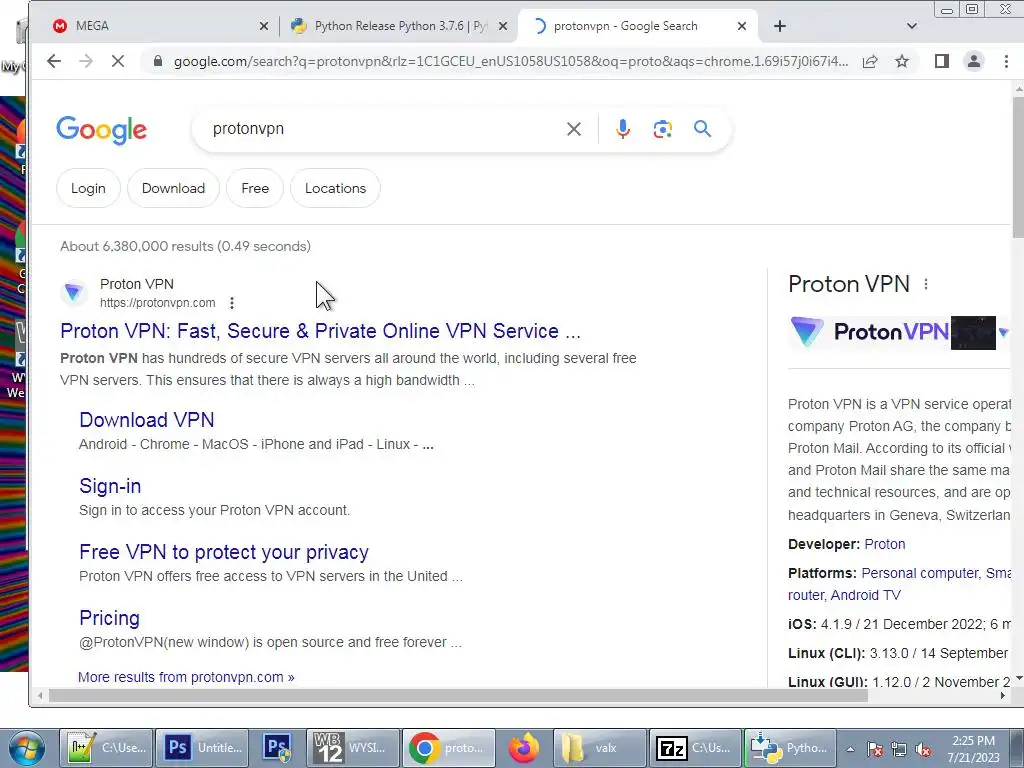
Task: Open the Chrome profile avatar
Action: coord(974,61)
